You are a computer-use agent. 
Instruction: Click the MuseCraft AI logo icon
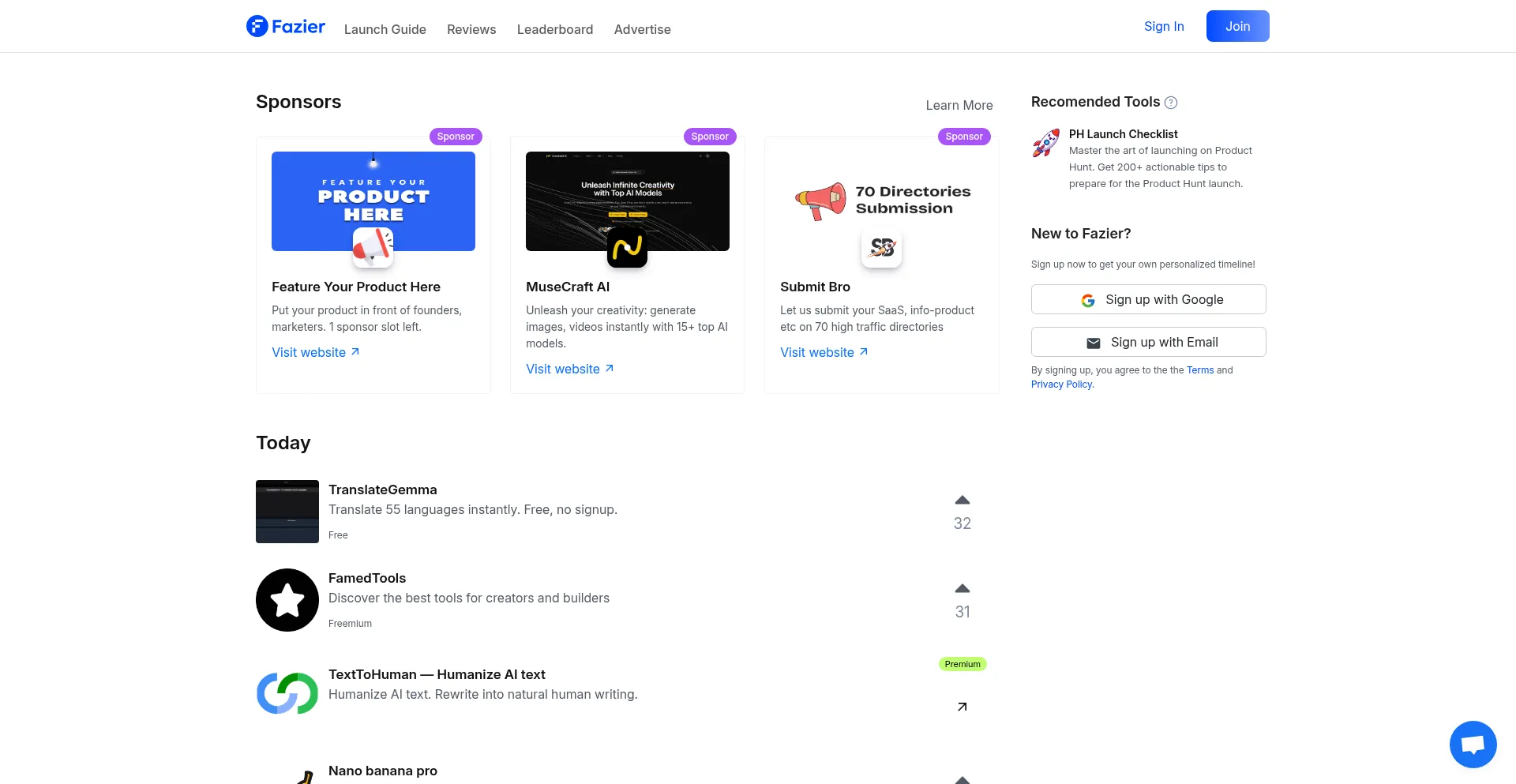(x=628, y=247)
